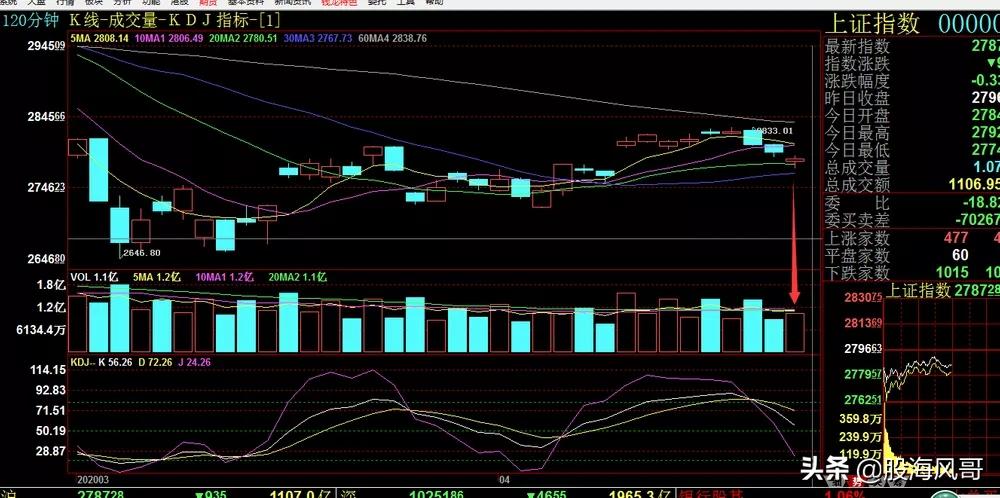Click the J 24.26 indicator value

194,362
